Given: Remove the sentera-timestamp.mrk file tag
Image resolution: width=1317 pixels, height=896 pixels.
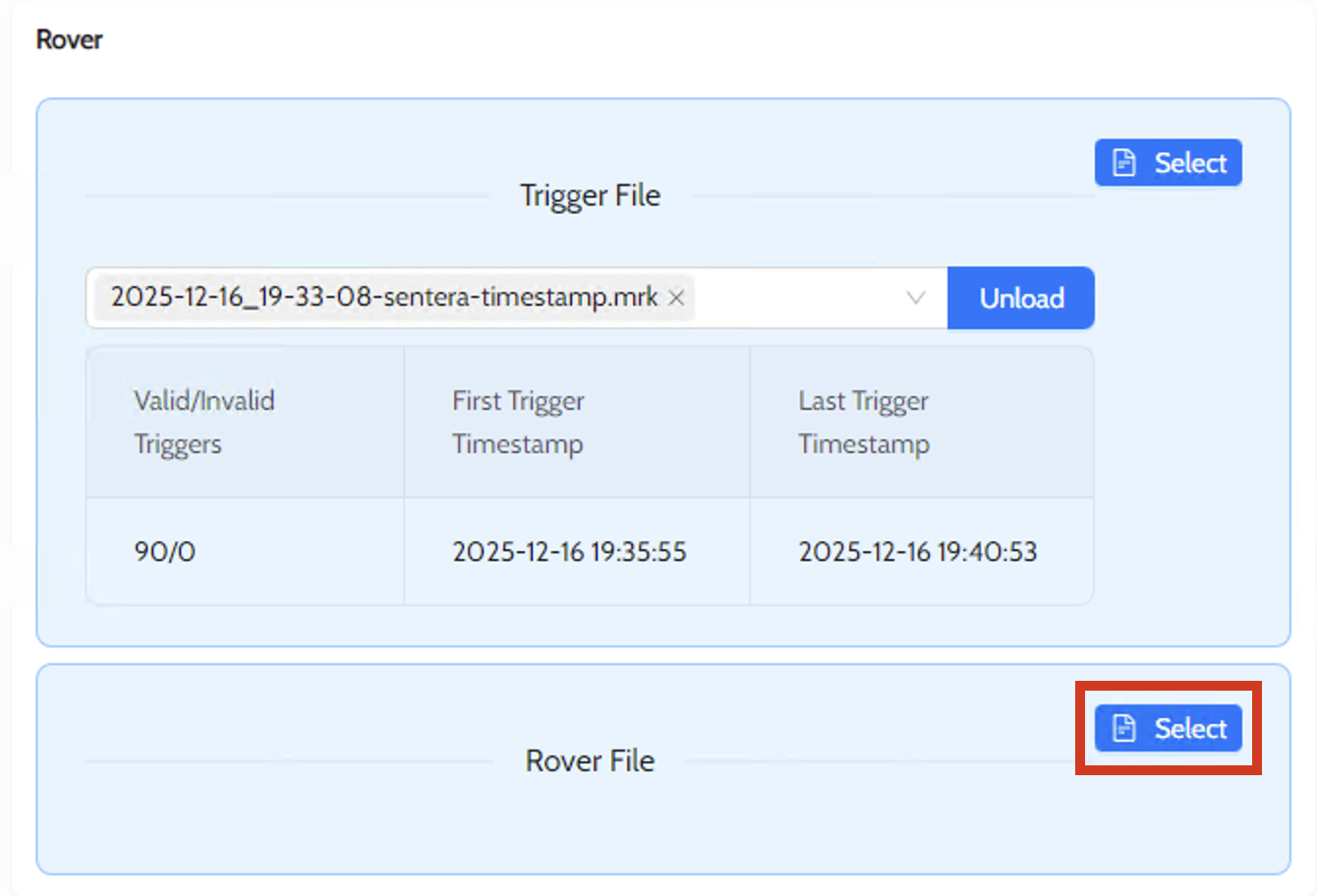Looking at the screenshot, I should [x=676, y=298].
